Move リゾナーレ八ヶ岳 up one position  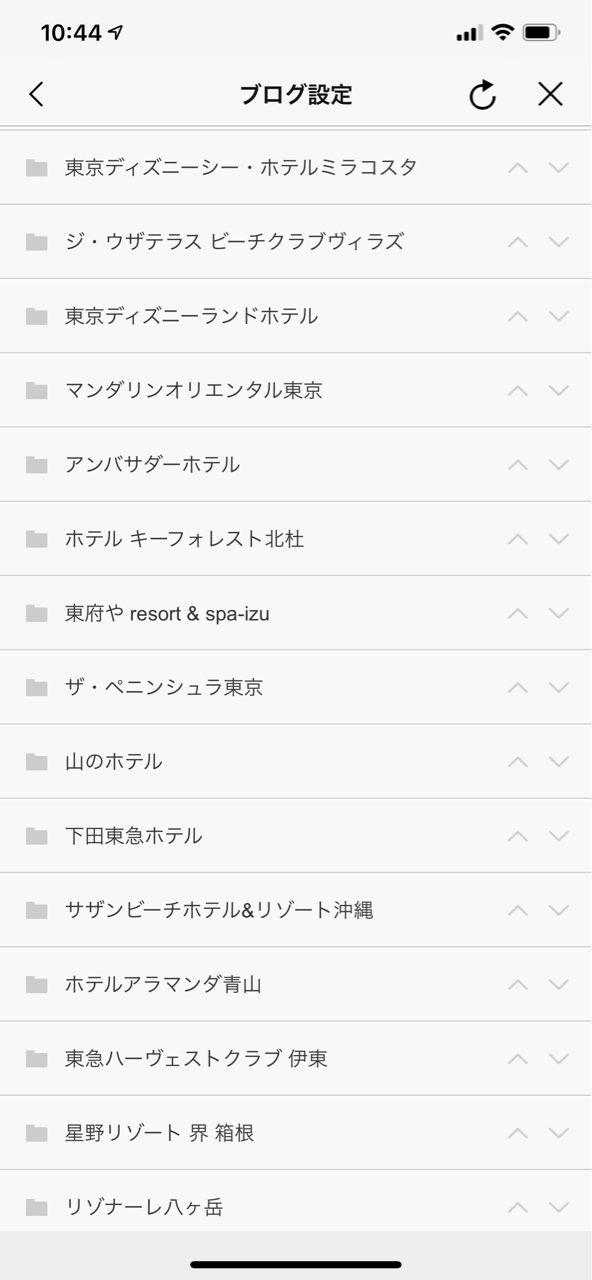[x=517, y=1207]
